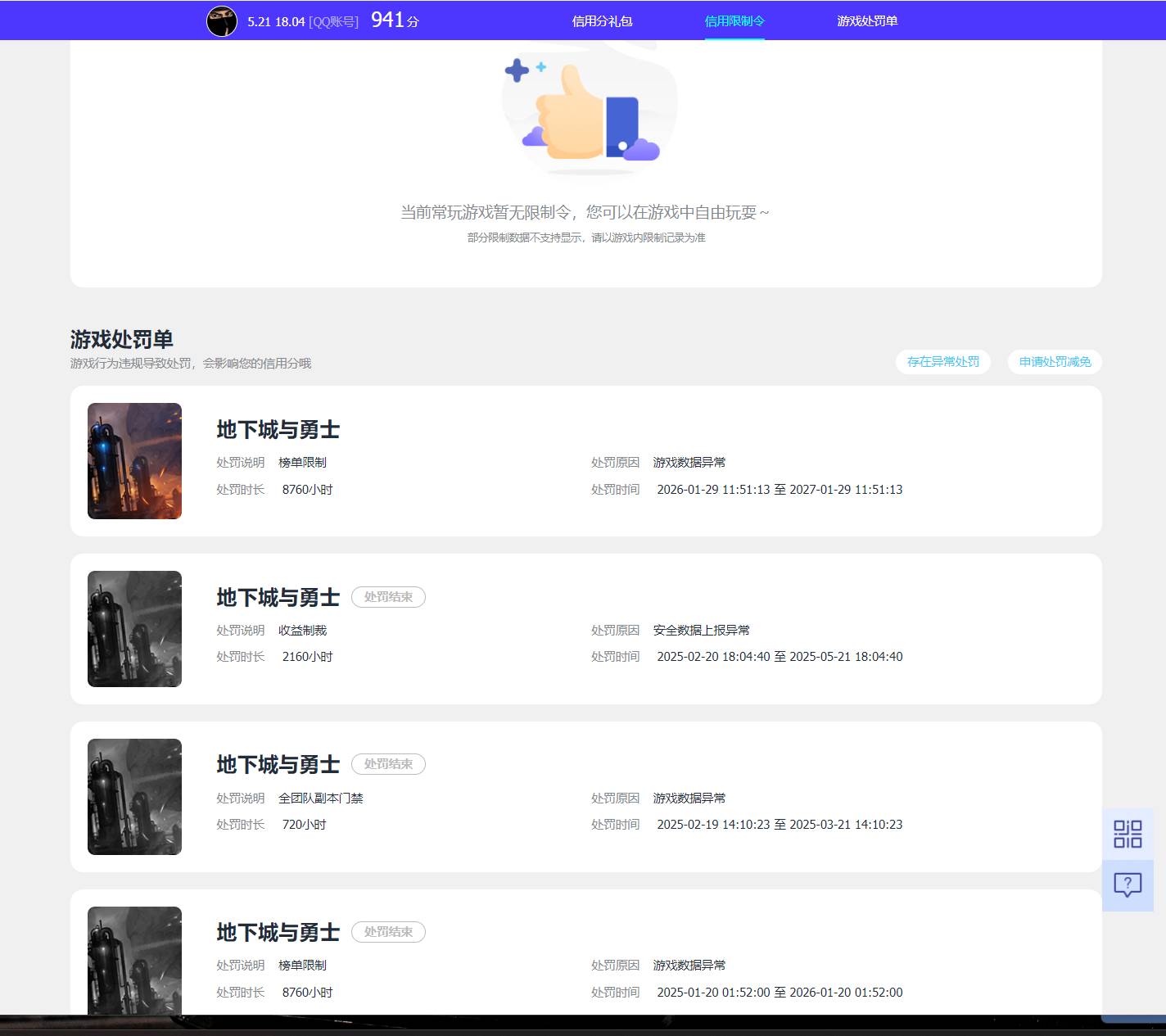1166x1036 pixels.
Task: Click the 申请处罚减免 button
Action: [1054, 361]
